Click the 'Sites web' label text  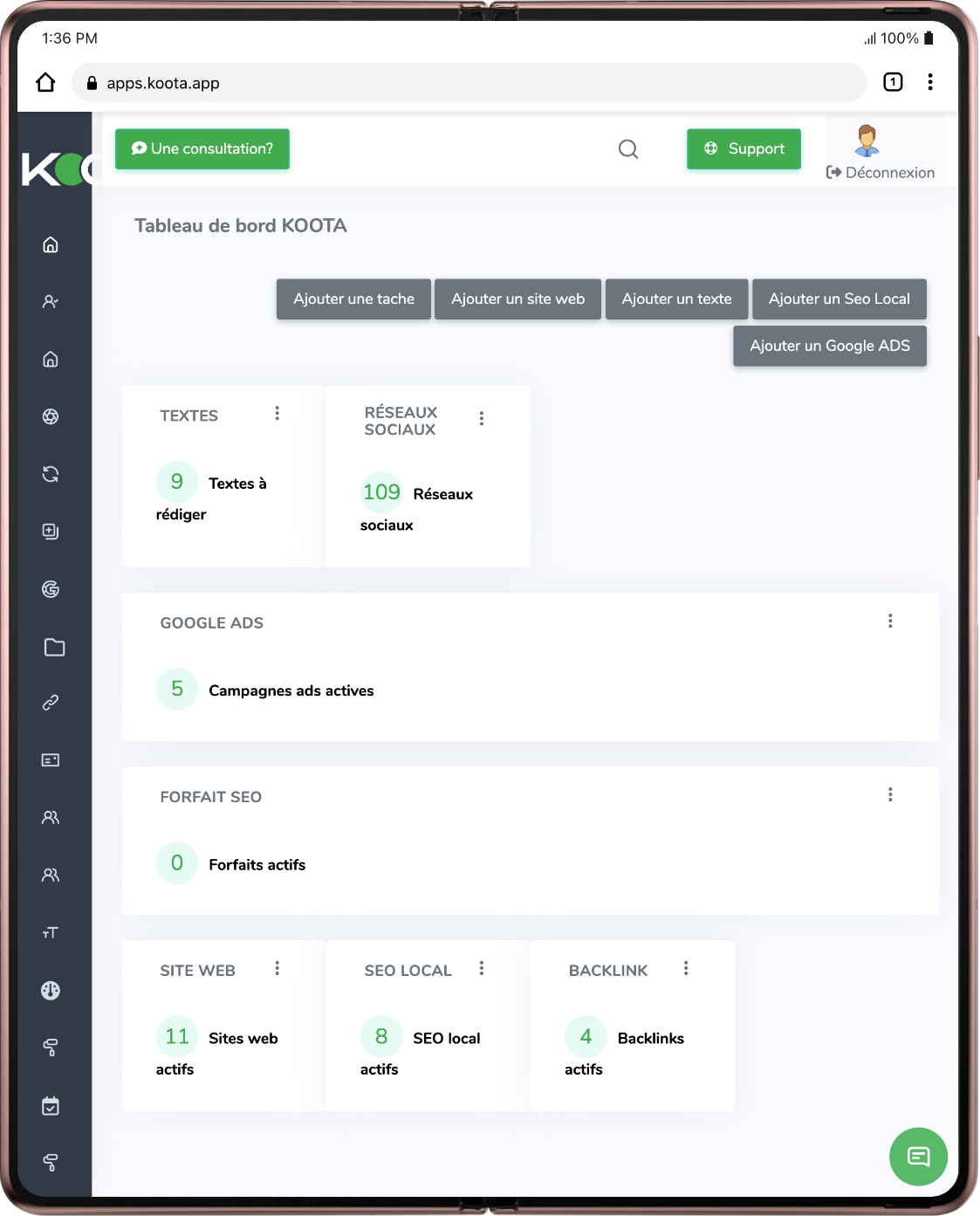(x=243, y=1039)
